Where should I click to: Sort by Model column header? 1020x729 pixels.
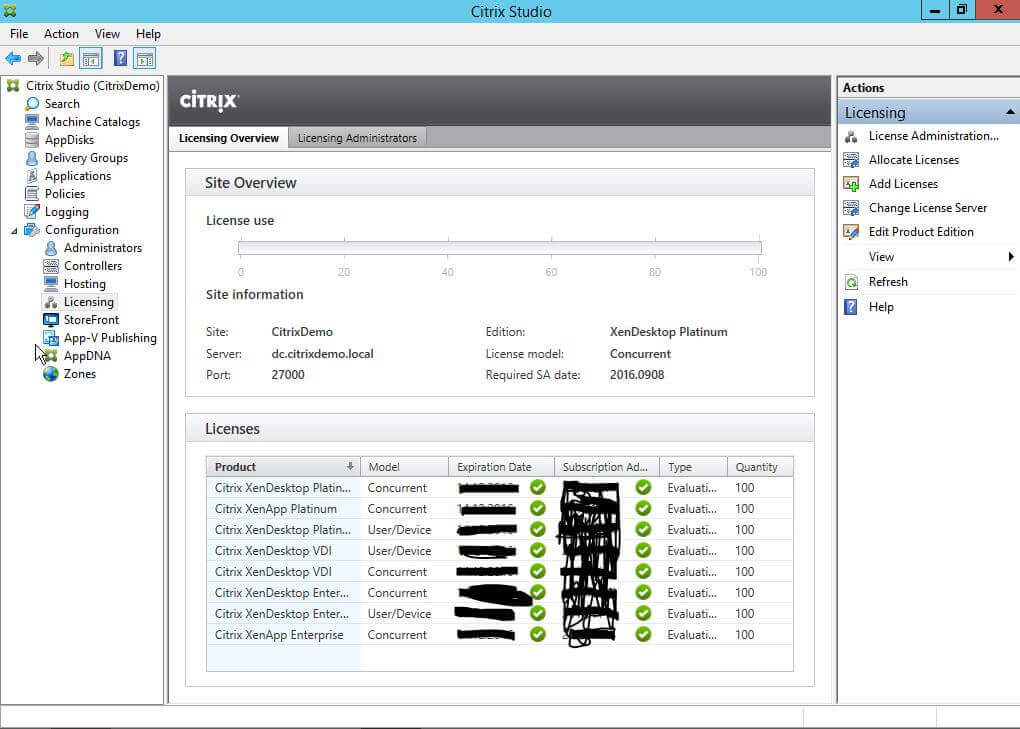click(x=404, y=467)
